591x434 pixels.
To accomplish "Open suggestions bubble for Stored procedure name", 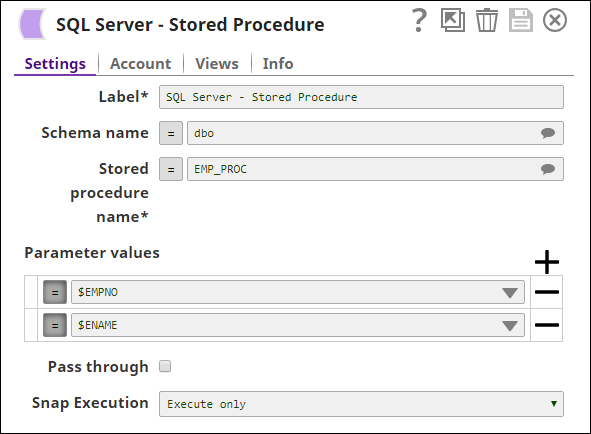I will tap(548, 169).
